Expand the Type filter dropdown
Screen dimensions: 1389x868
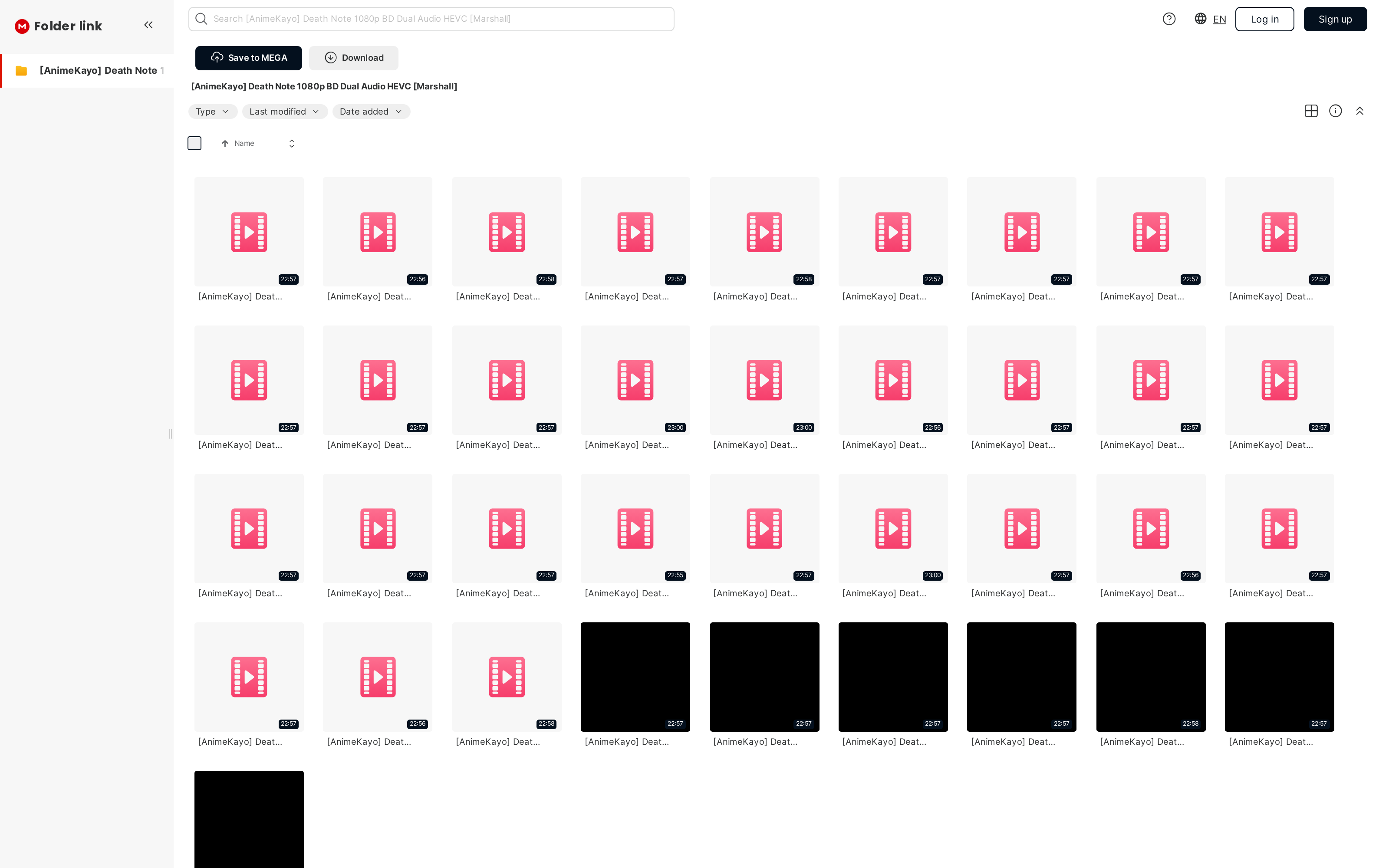click(212, 112)
